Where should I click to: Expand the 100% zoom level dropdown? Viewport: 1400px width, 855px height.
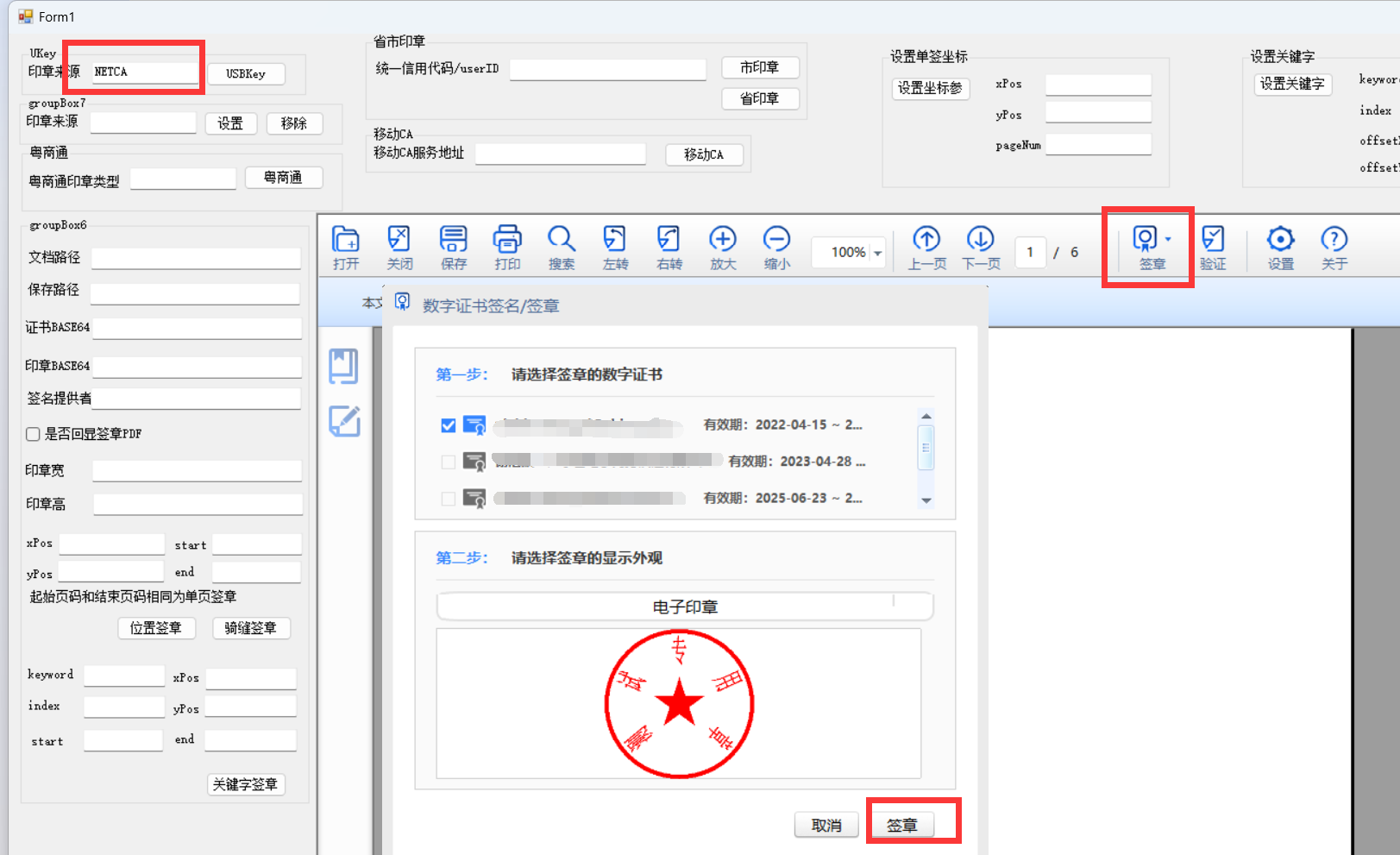point(877,253)
